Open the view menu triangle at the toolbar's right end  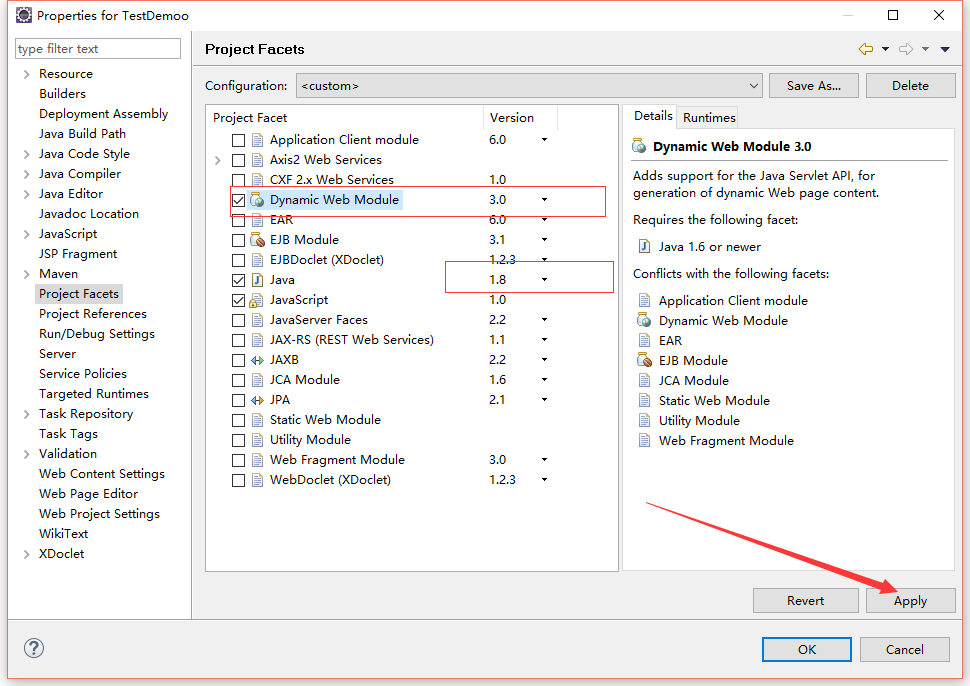coord(945,49)
